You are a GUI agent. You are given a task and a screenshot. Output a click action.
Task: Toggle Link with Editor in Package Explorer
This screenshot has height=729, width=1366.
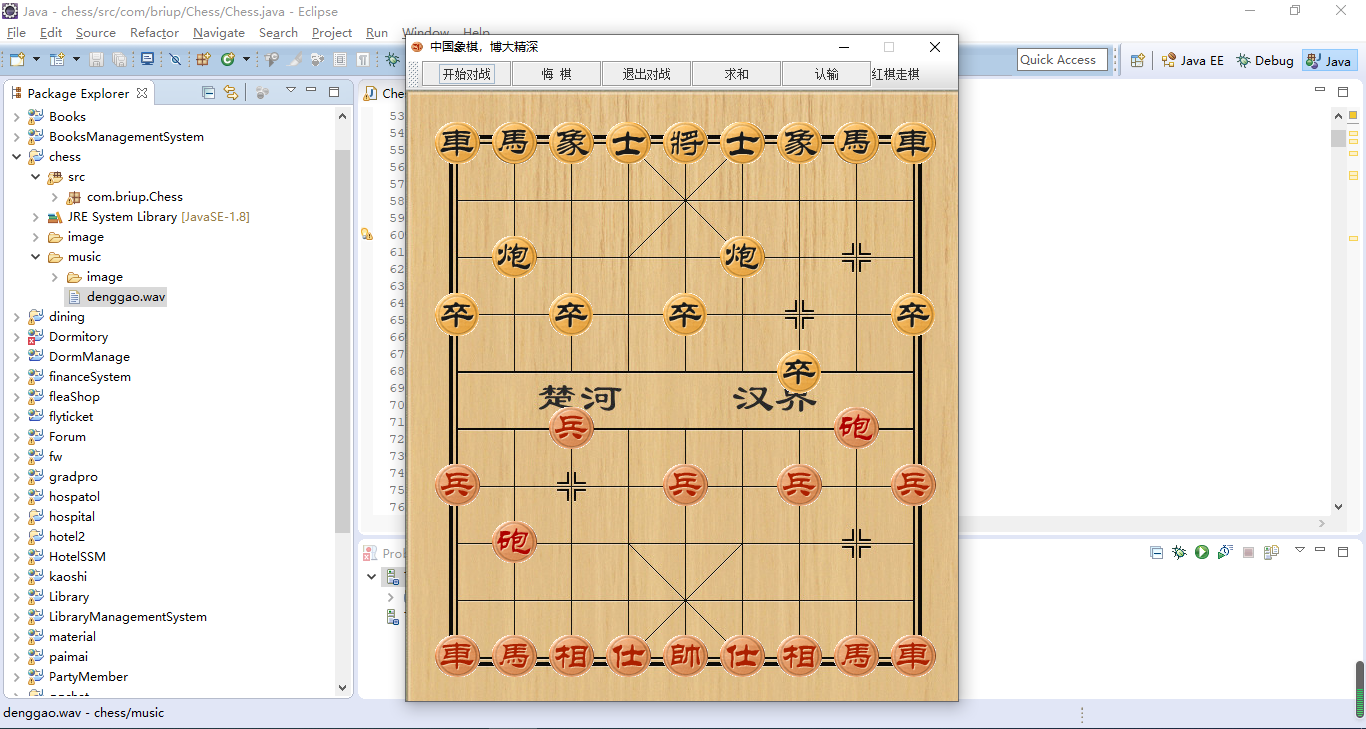pos(231,93)
